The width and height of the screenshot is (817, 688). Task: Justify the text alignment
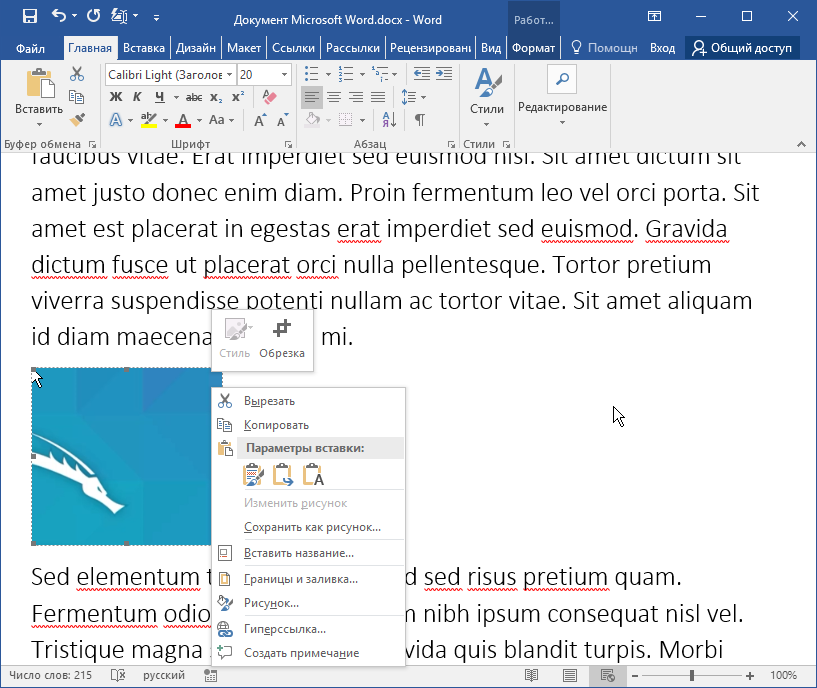378,97
